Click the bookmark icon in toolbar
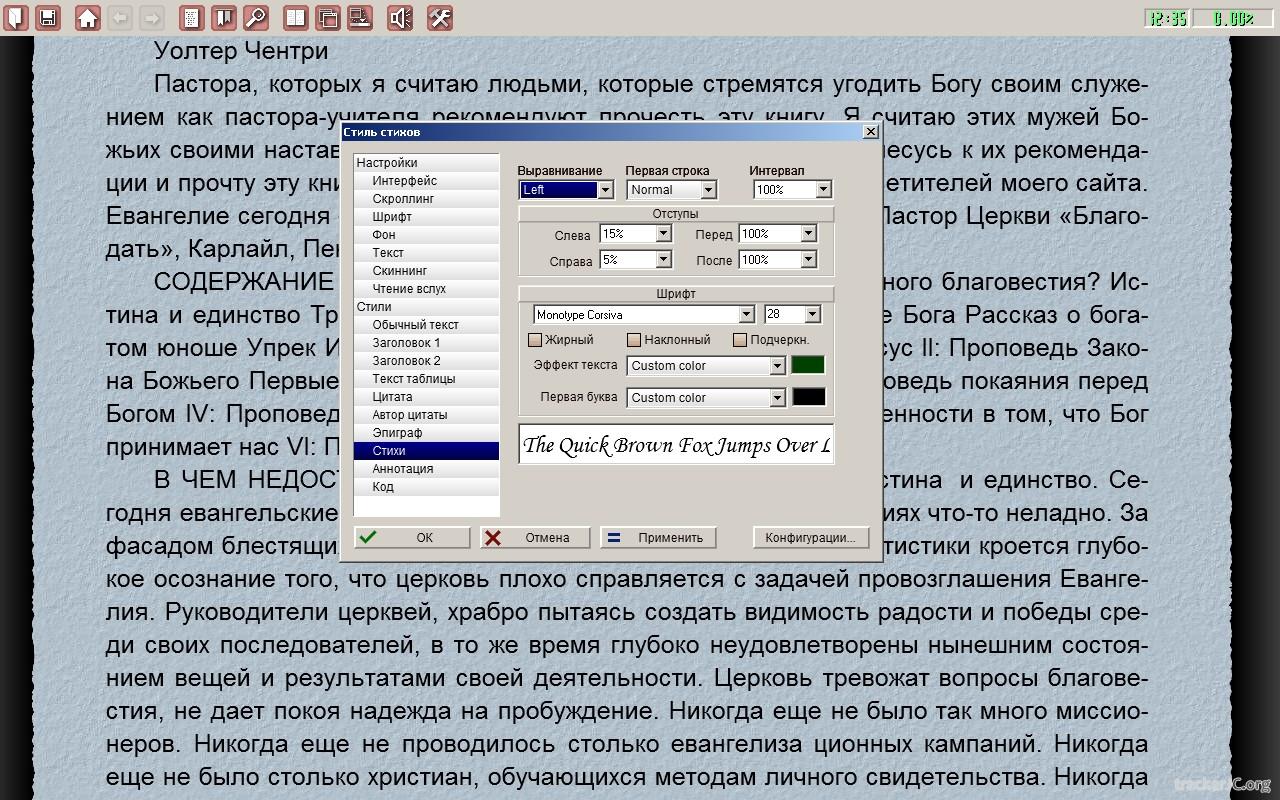 224,17
